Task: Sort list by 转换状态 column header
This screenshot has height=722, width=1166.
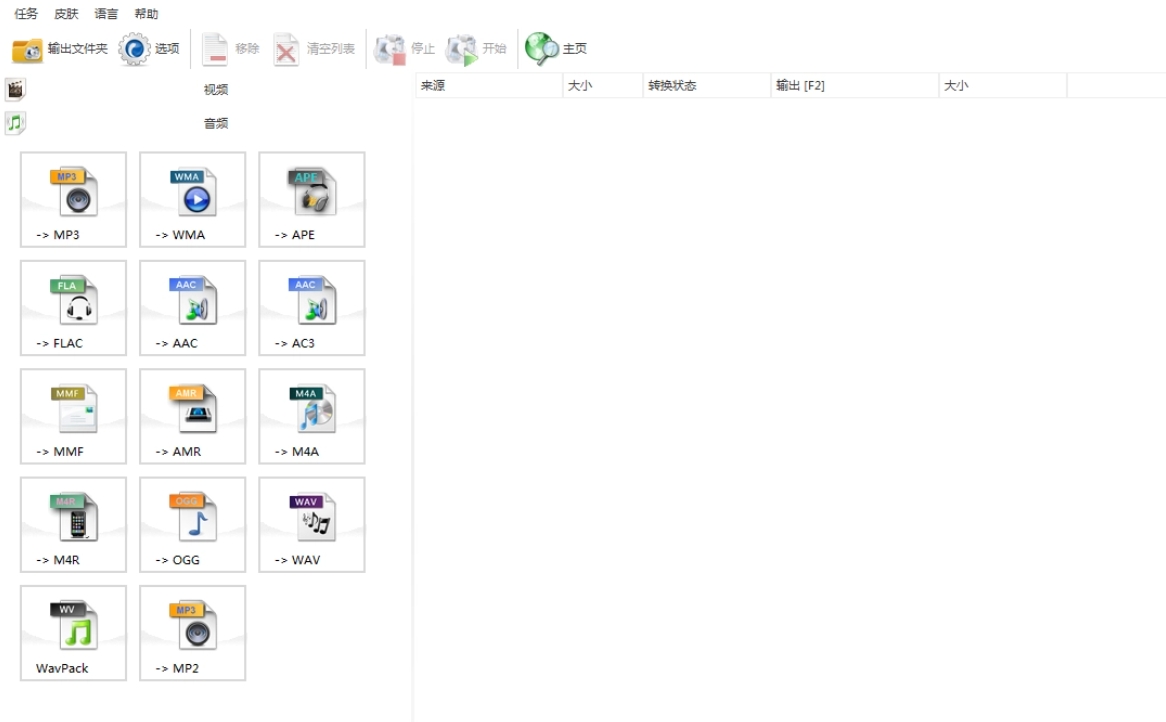Action: pos(671,86)
